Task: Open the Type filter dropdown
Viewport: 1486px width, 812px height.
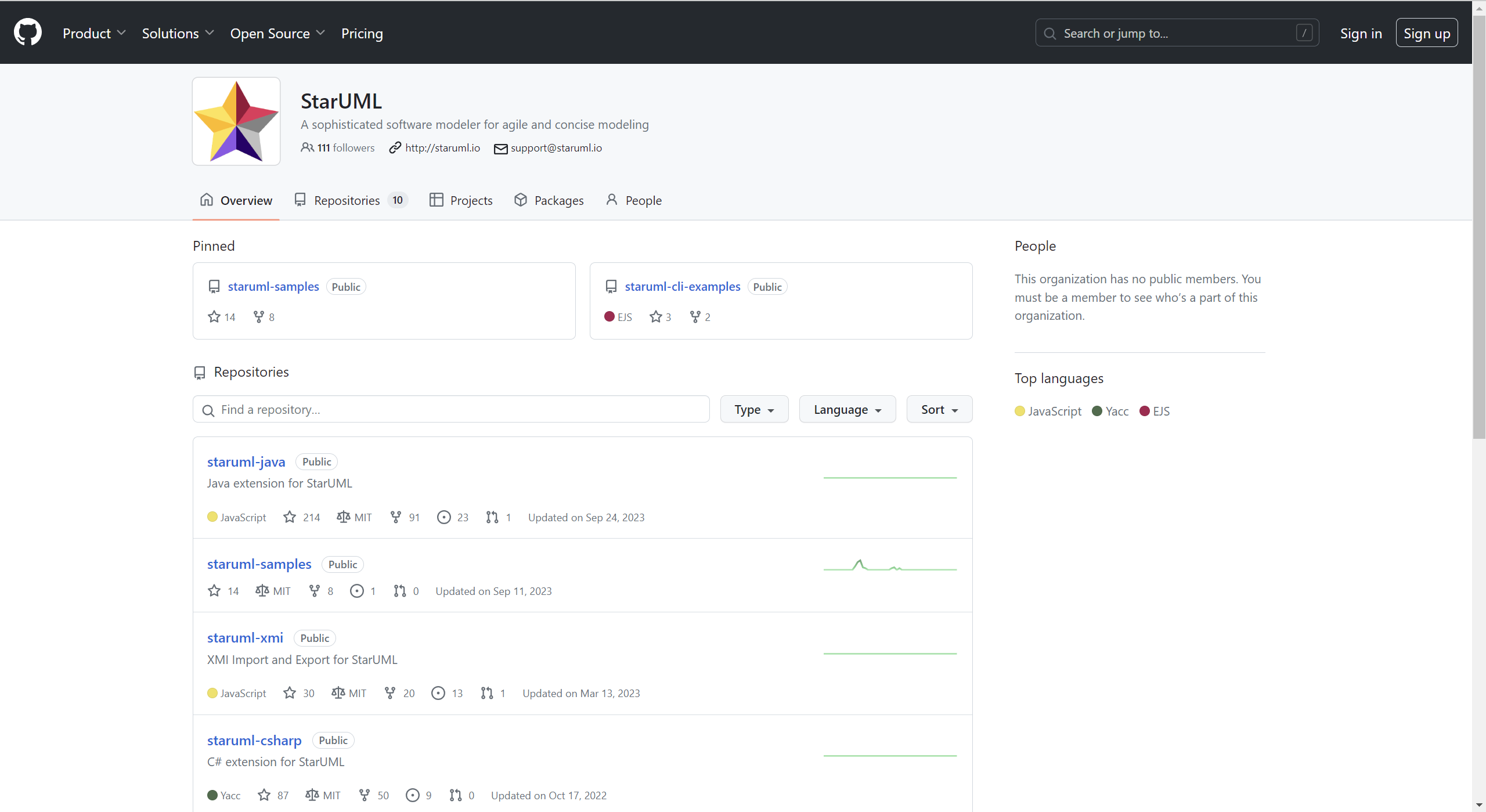Action: point(754,409)
